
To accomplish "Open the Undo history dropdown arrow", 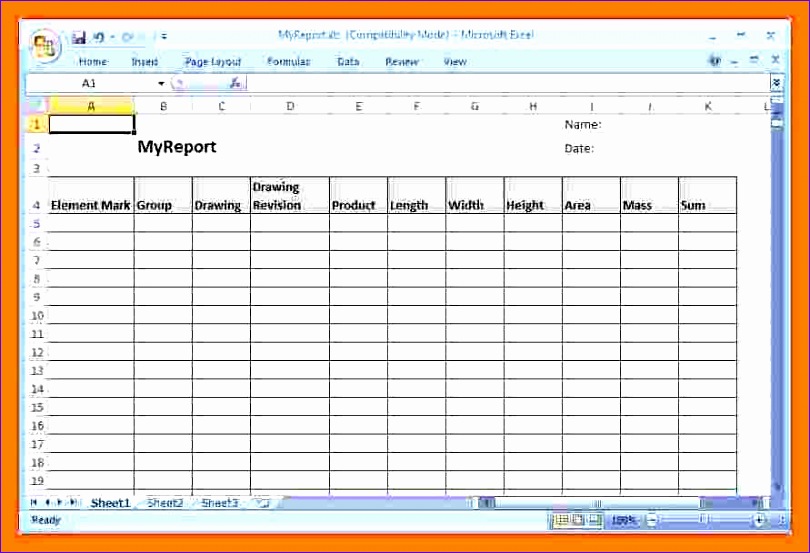I will [x=112, y=37].
